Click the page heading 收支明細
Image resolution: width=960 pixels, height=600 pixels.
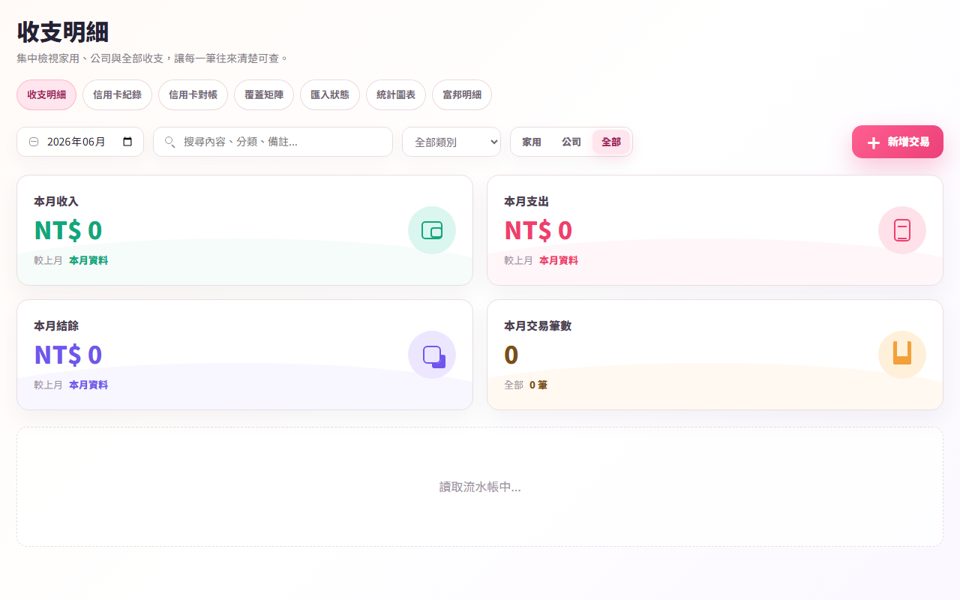(62, 32)
